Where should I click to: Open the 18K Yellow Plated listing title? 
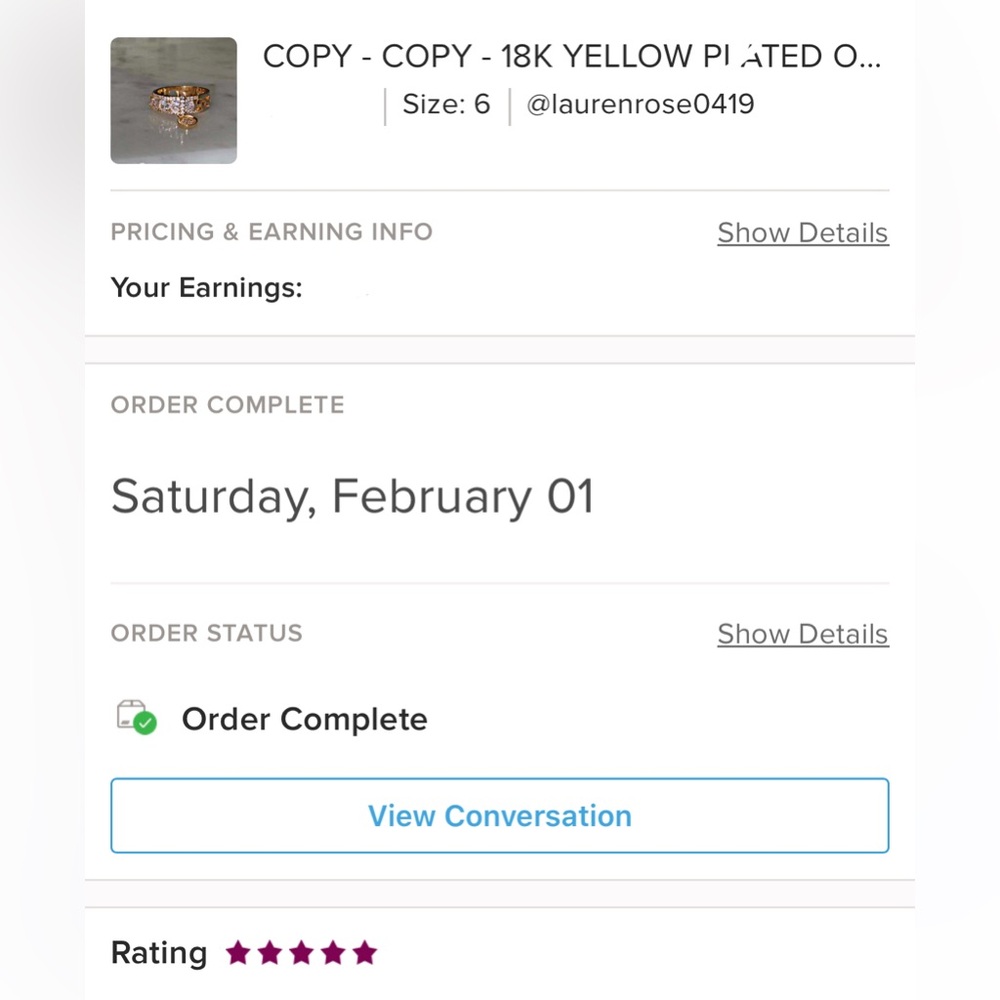click(x=571, y=56)
